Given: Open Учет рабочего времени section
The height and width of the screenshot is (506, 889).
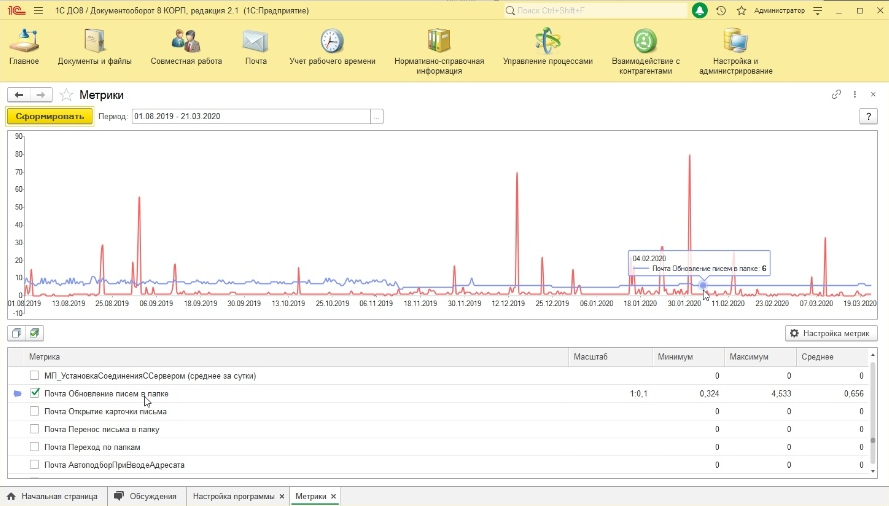Looking at the screenshot, I should tap(332, 48).
